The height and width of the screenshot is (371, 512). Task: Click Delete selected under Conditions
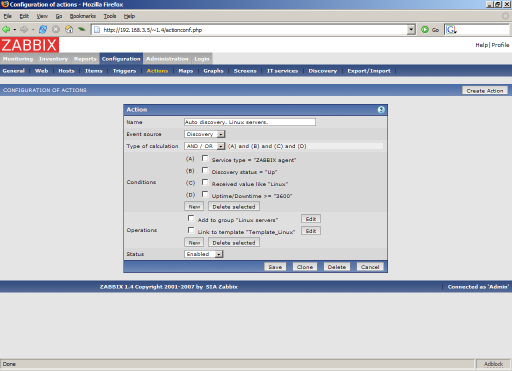pyautogui.click(x=234, y=206)
